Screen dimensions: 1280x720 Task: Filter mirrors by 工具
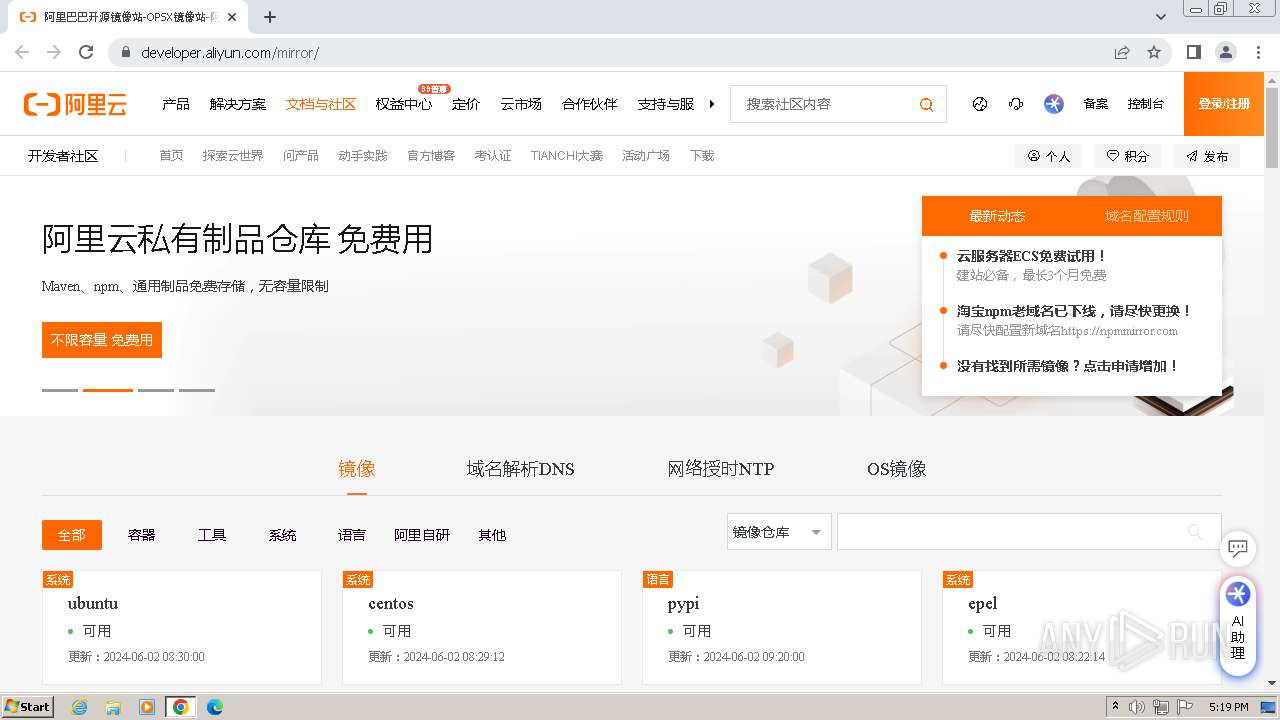(x=212, y=535)
